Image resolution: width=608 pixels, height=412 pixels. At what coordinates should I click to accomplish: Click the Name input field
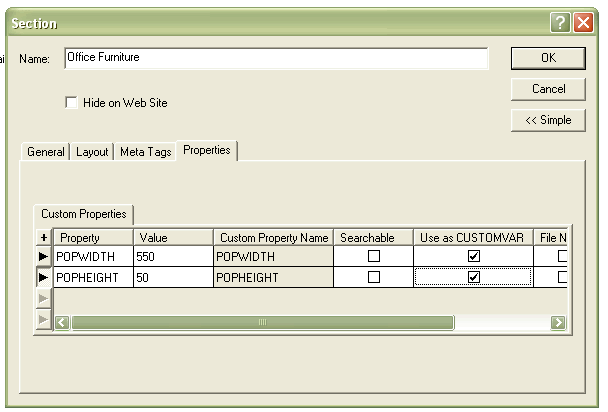(x=276, y=59)
